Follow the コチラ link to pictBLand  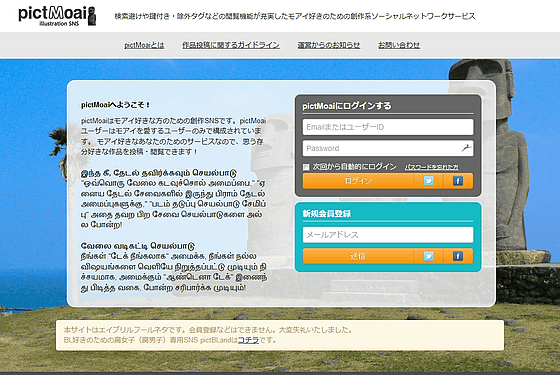point(248,340)
